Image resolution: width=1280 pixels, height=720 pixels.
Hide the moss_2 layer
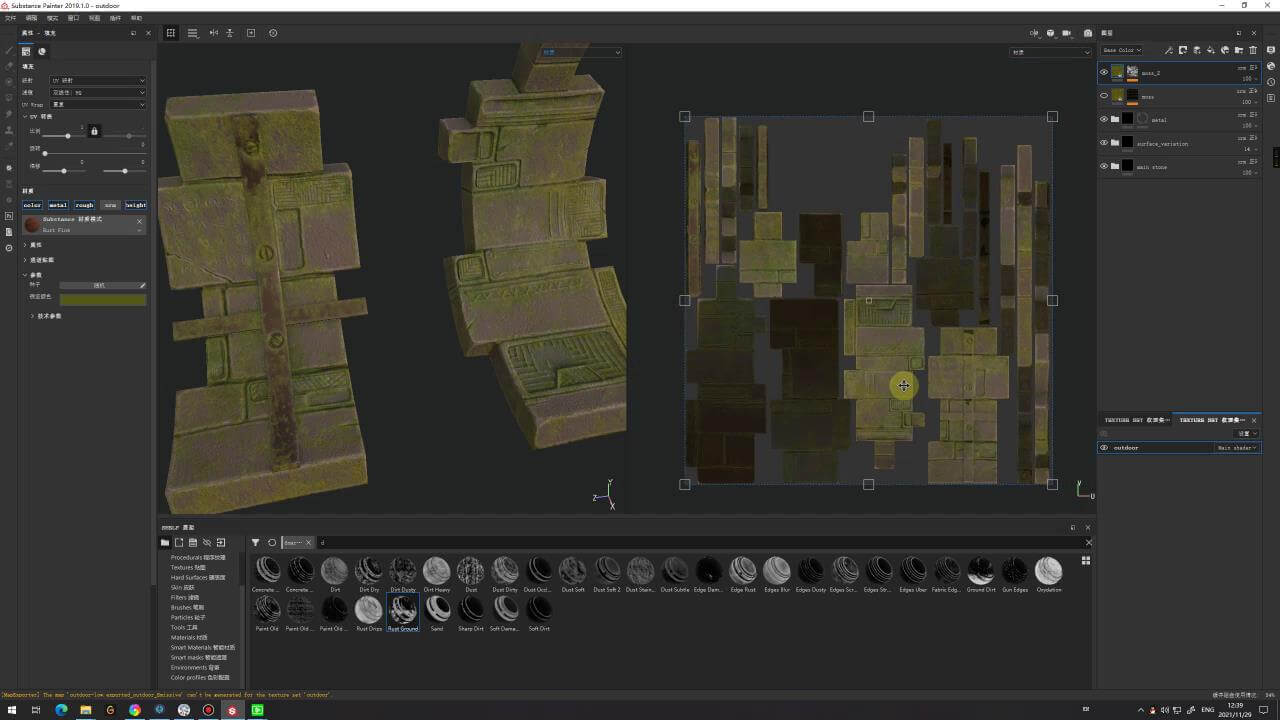click(1104, 72)
